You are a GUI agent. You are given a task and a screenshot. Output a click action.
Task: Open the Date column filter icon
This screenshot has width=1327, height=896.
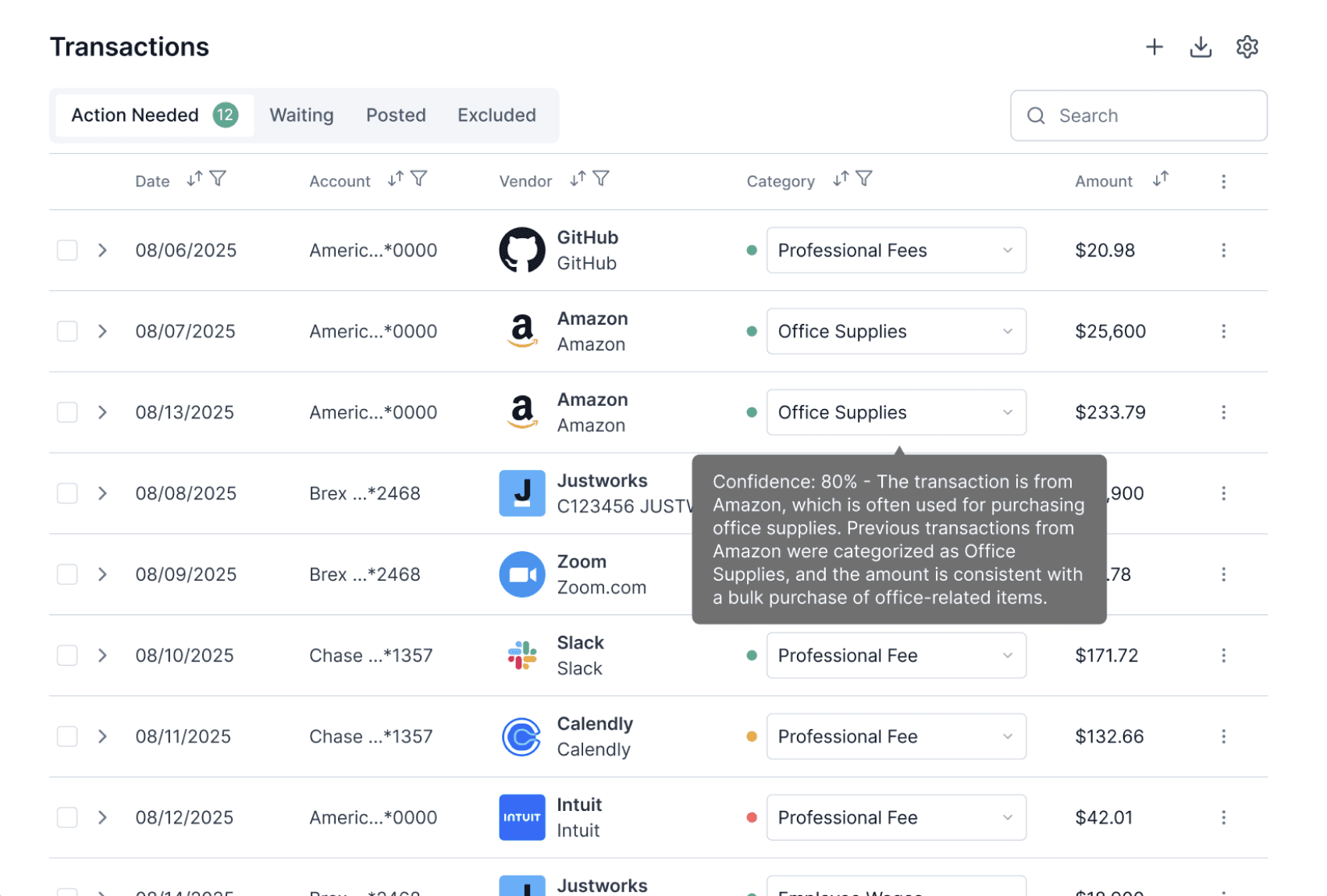tap(219, 180)
